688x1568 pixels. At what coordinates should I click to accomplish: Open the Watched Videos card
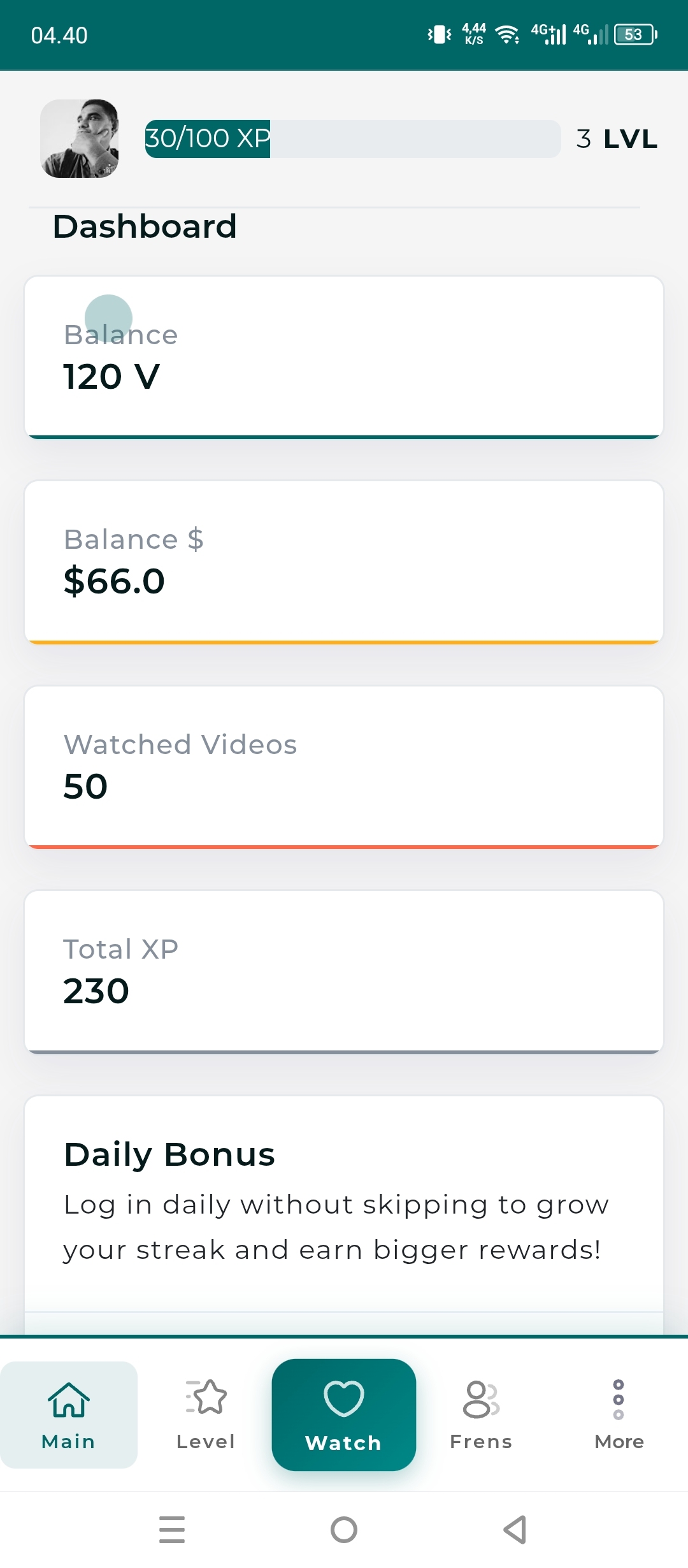click(344, 767)
